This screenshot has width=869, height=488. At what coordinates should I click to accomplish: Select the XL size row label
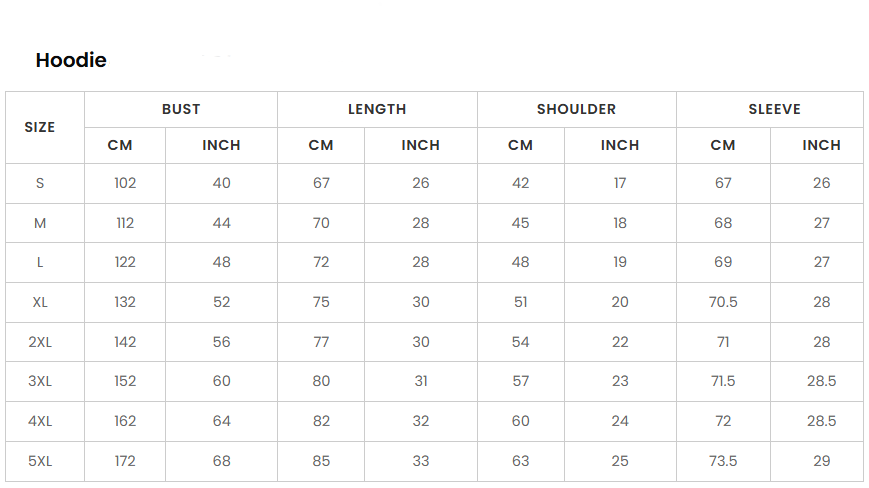pyautogui.click(x=40, y=302)
